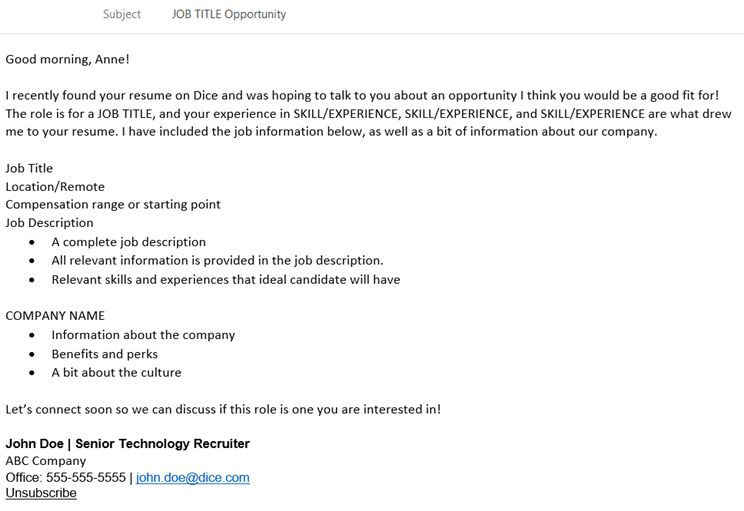The width and height of the screenshot is (744, 511).
Task: Click the greeting line Good morning, Anne!
Action: tap(67, 59)
